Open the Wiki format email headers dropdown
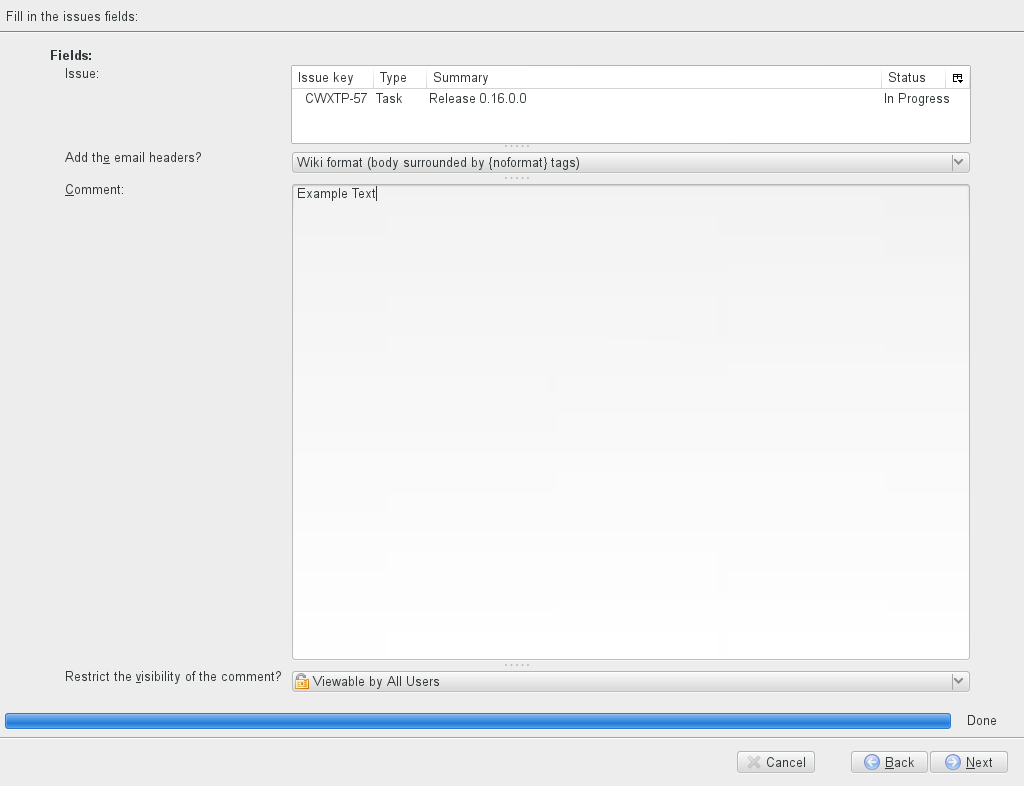This screenshot has height=786, width=1024. pos(620,162)
